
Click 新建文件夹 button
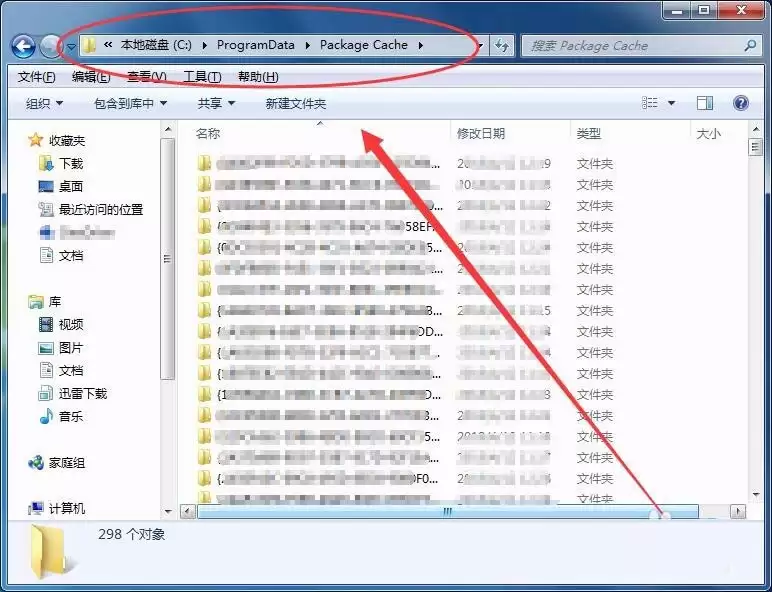(x=295, y=103)
